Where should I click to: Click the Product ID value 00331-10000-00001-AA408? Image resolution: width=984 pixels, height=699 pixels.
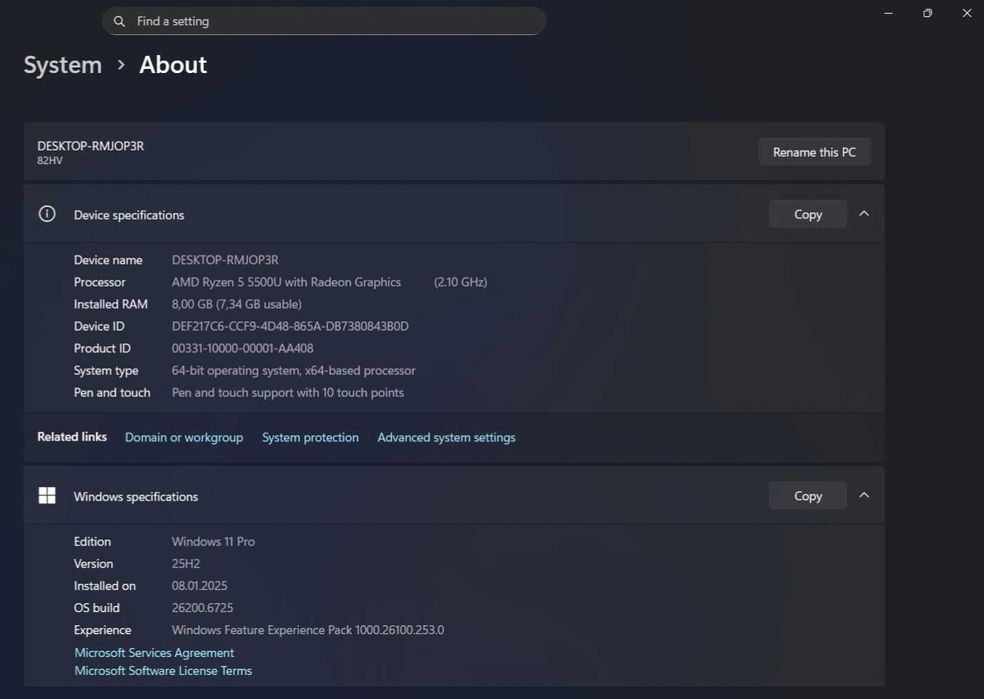tap(242, 348)
